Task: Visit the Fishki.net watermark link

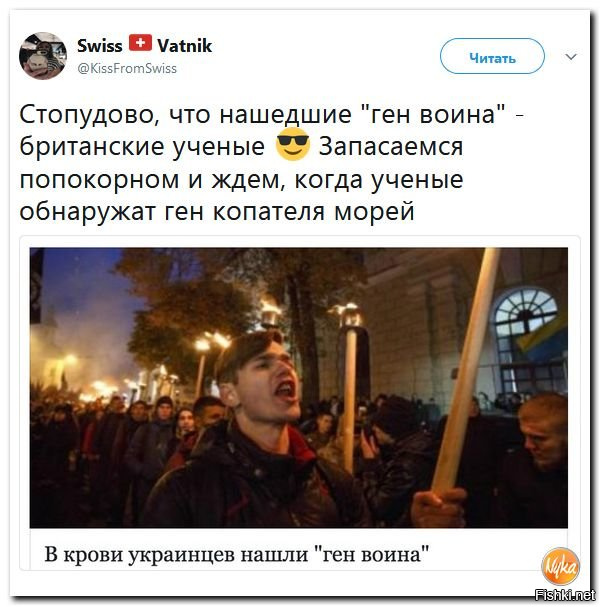Action: 567,594
